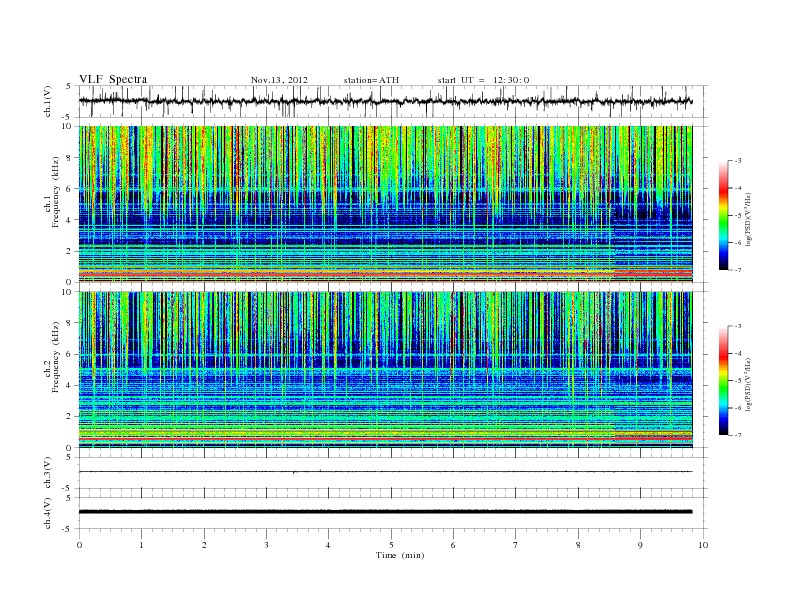The width and height of the screenshot is (792, 612).
Task: Click the '0' tick on time axis
Action: [x=79, y=545]
